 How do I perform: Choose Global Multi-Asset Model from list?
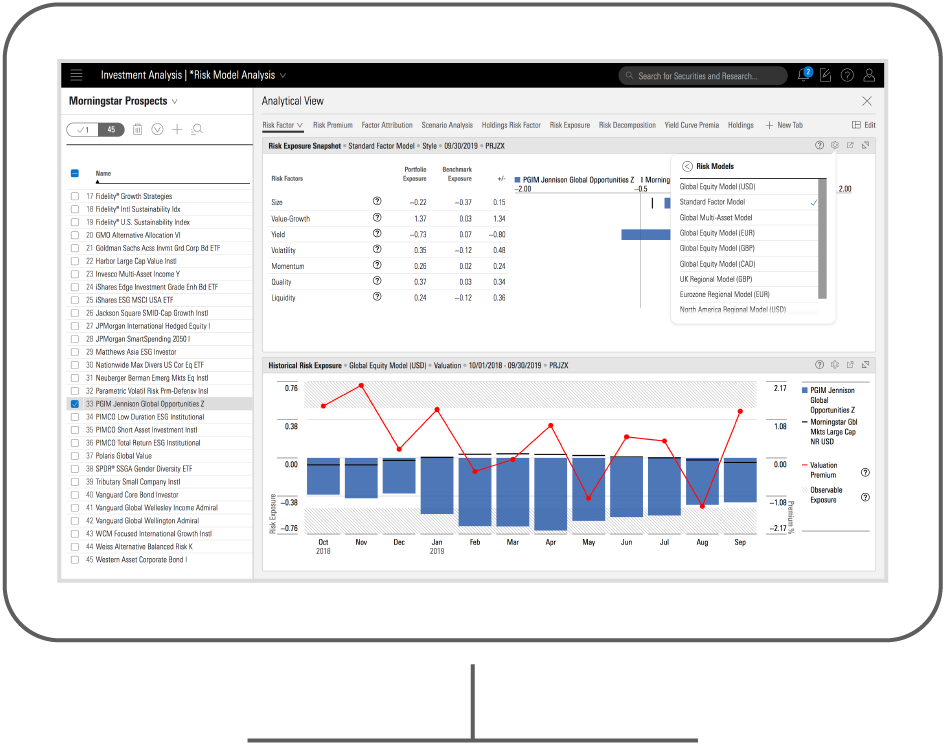[x=716, y=217]
